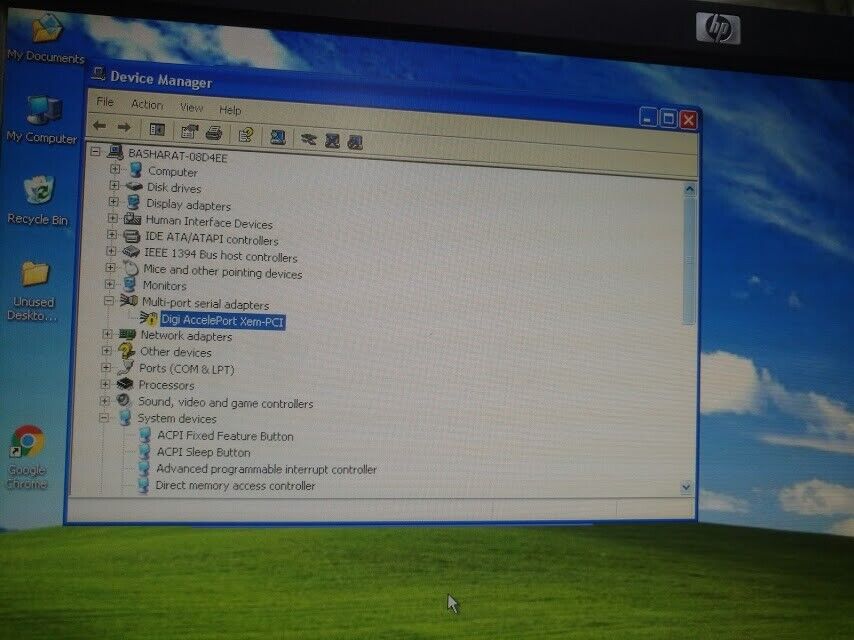854x640 pixels.
Task: Select the Ports (COM & LPT) label
Action: pyautogui.click(x=186, y=369)
